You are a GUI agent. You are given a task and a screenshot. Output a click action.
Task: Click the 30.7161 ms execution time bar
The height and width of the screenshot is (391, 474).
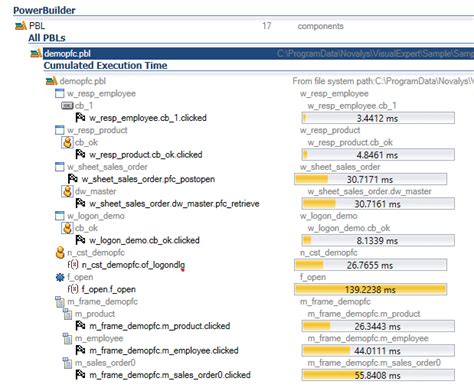[x=378, y=204]
